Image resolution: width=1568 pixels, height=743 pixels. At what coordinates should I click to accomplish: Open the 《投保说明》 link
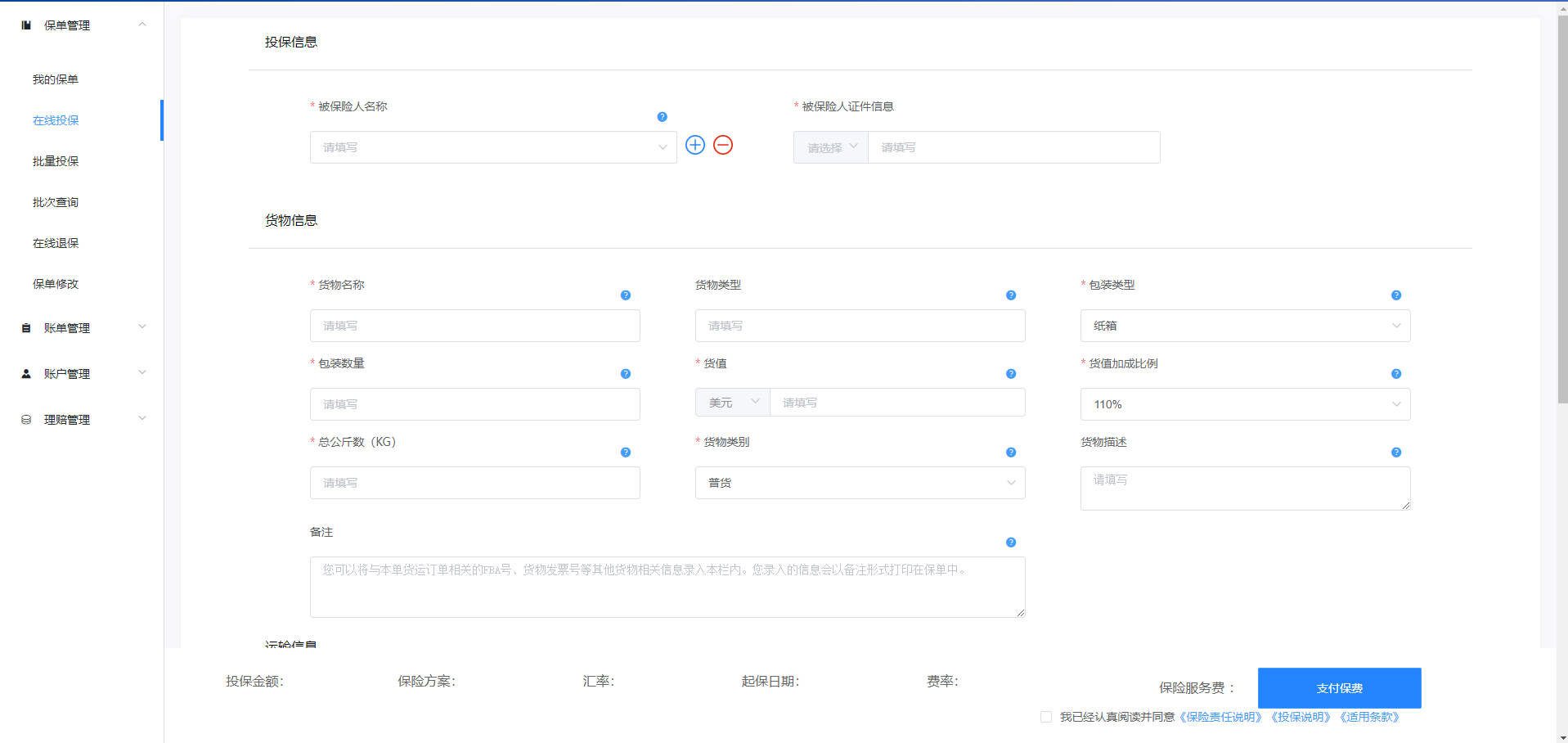pyautogui.click(x=1301, y=717)
